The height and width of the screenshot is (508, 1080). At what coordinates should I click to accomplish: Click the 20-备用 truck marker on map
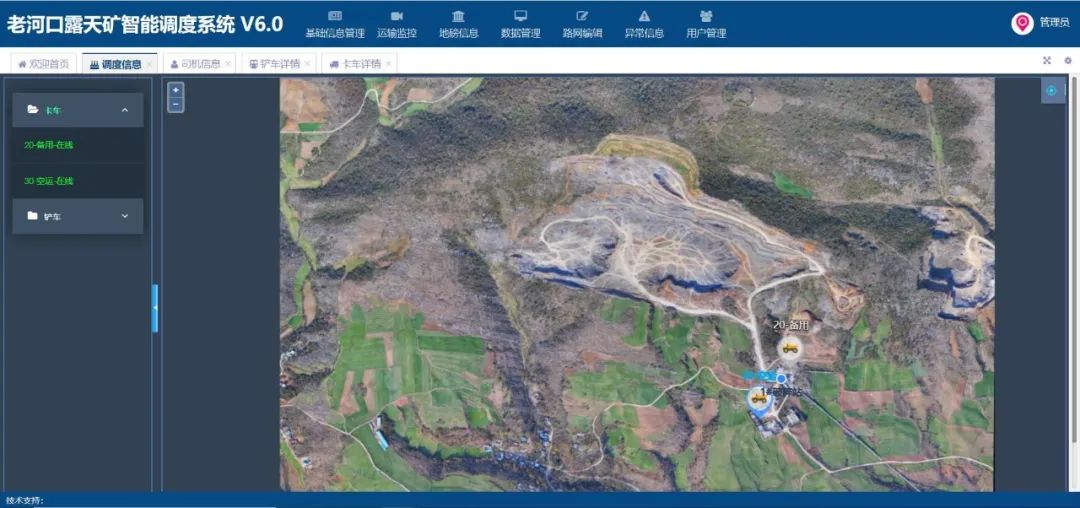[790, 348]
